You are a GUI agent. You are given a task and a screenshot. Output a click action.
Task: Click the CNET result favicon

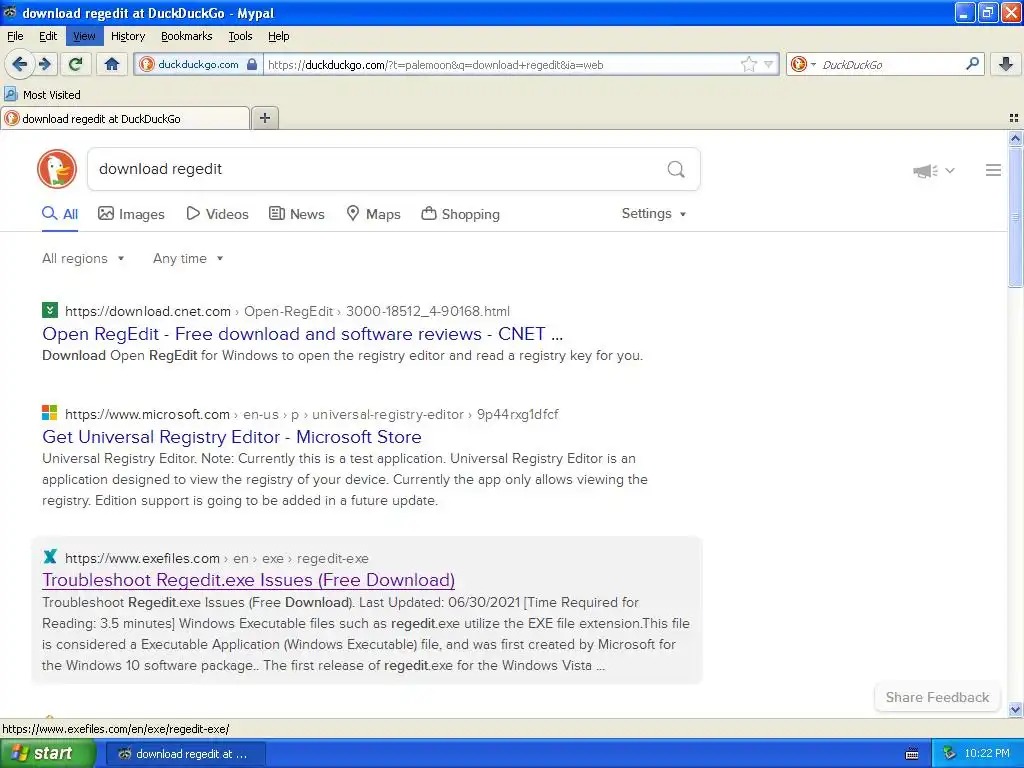50,310
